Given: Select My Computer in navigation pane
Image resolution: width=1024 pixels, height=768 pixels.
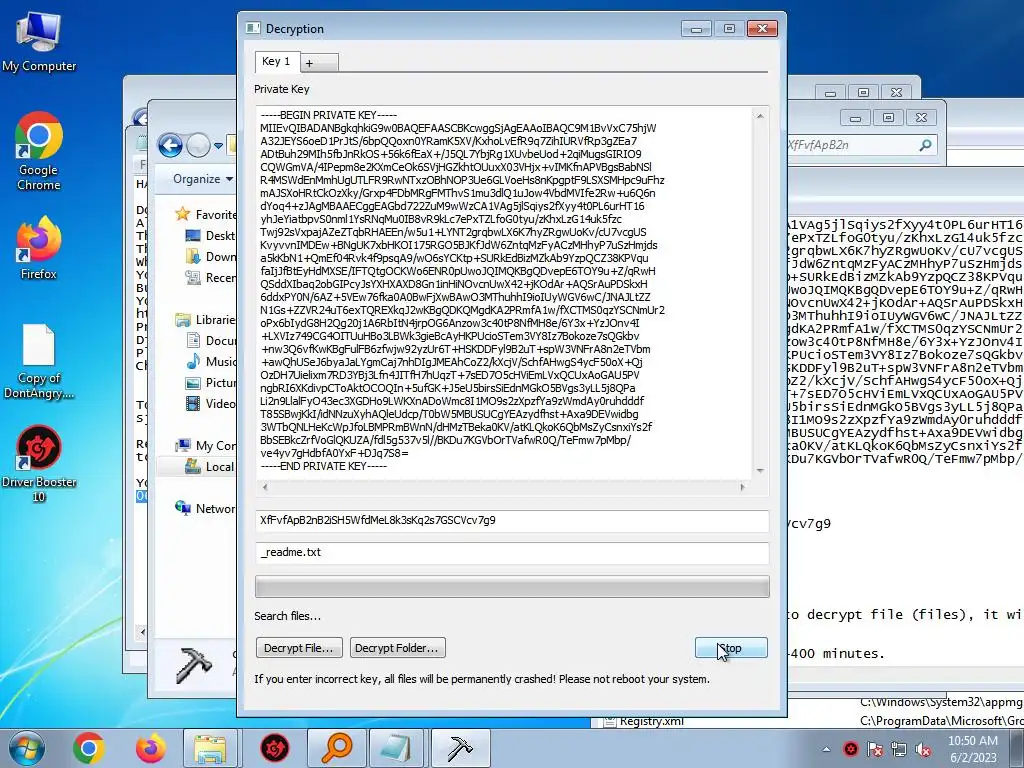Looking at the screenshot, I should point(205,445).
